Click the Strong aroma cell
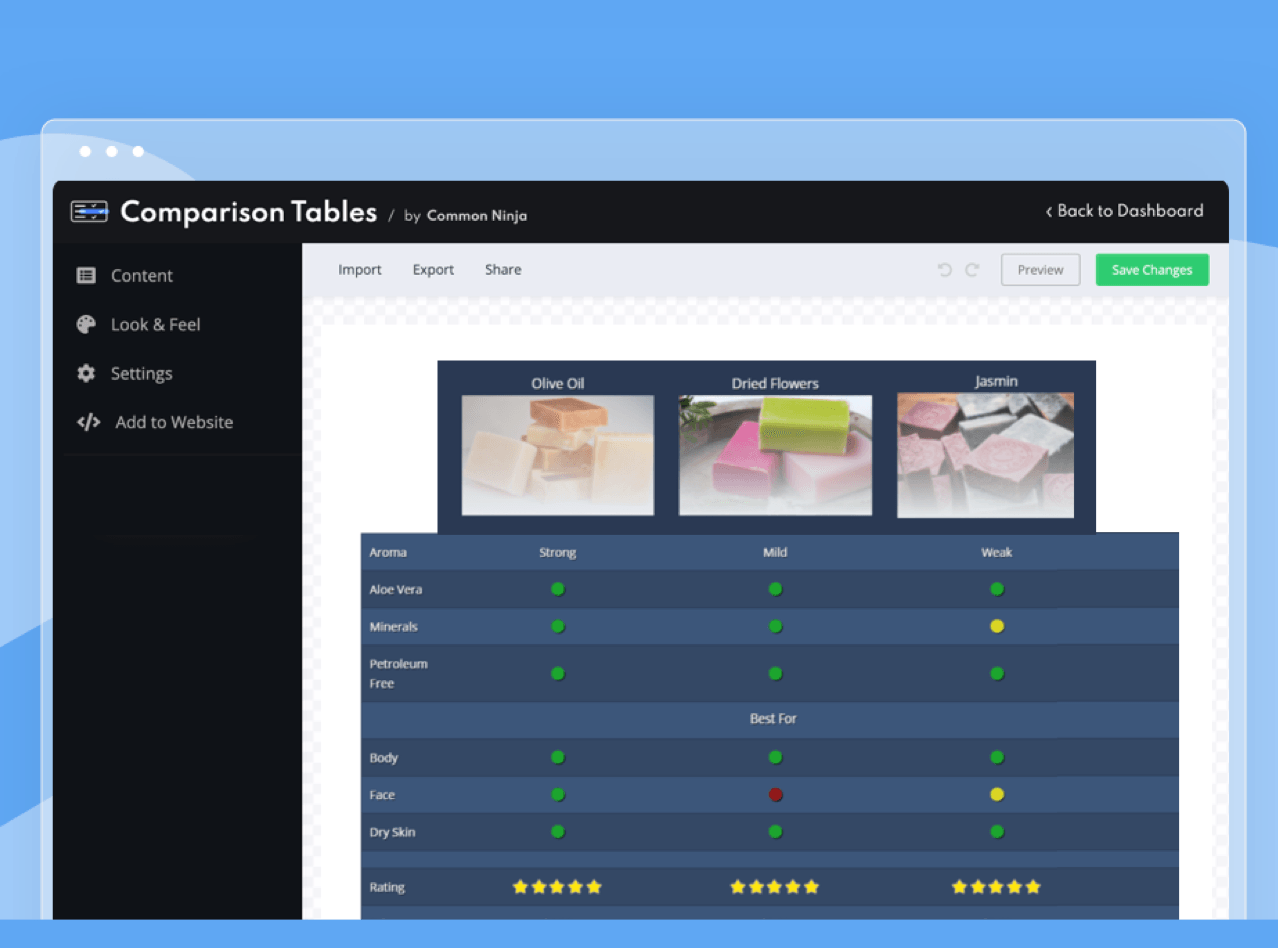The width and height of the screenshot is (1278, 948). click(558, 552)
